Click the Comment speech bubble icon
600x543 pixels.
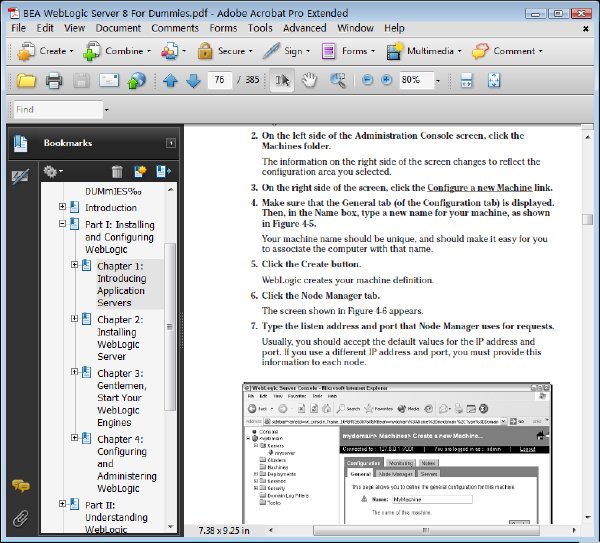coord(481,51)
